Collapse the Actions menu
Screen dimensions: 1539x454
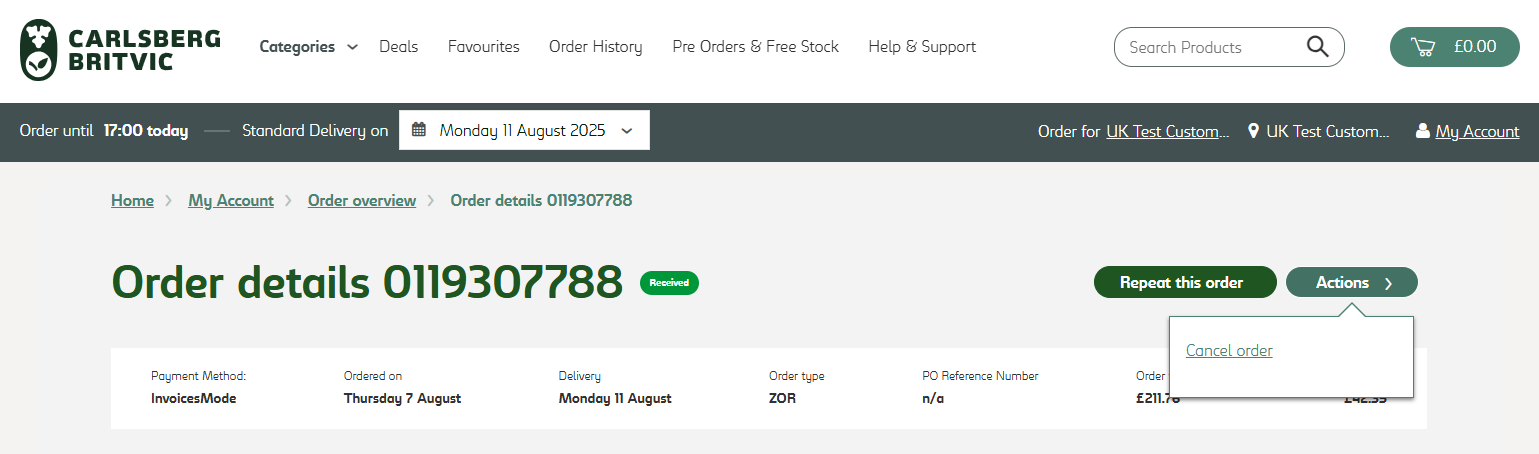coord(1351,283)
